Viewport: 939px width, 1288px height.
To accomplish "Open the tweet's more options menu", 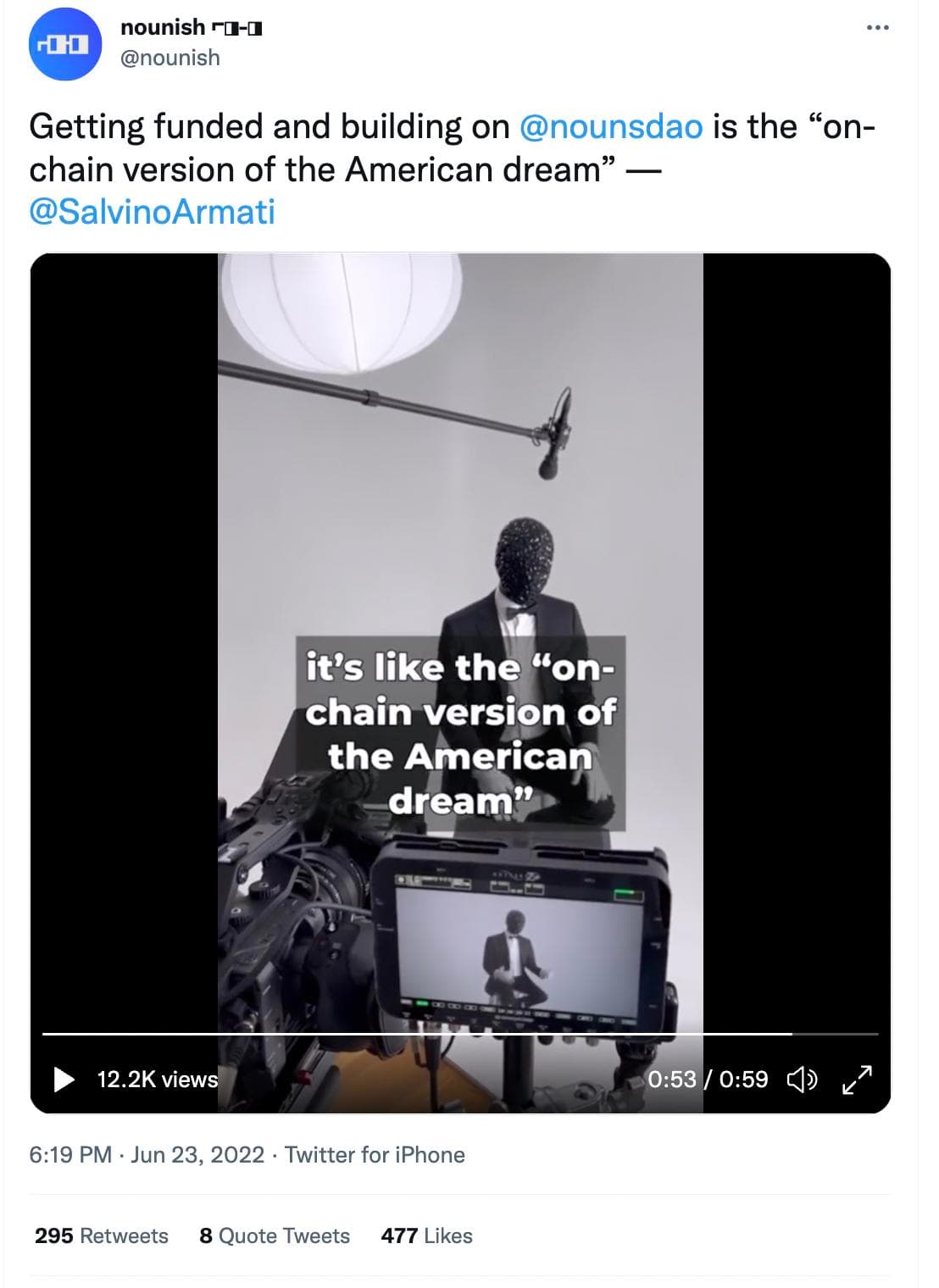I will pos(877,29).
